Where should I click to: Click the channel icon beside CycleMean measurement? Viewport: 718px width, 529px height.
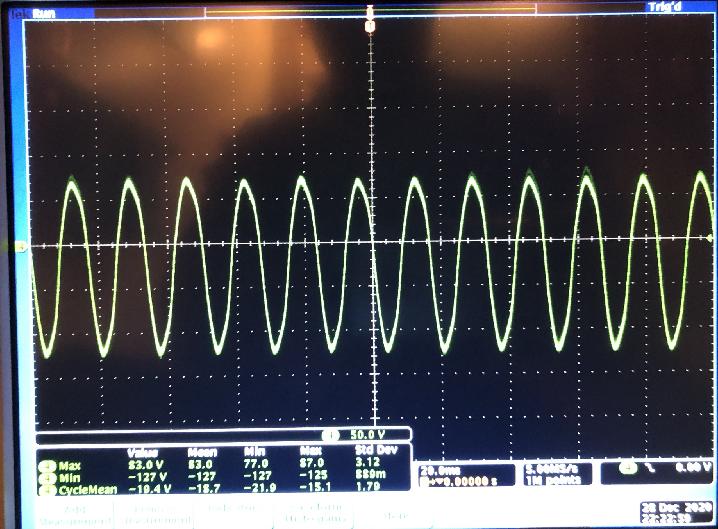tap(47, 490)
